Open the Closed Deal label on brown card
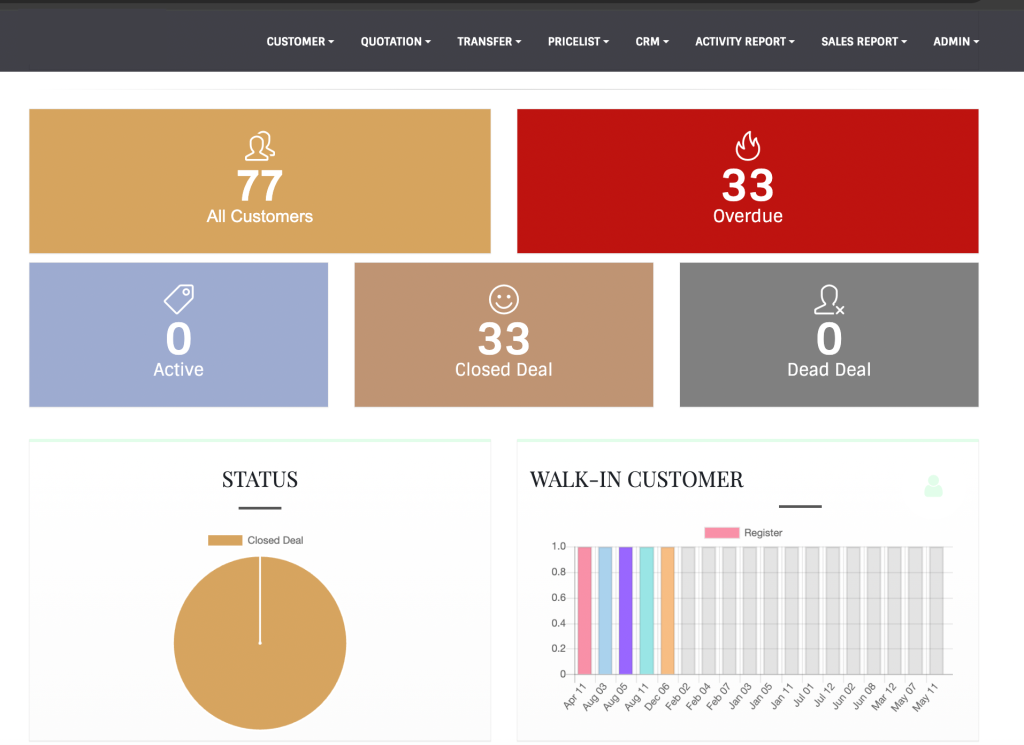The width and height of the screenshot is (1024, 745). pos(504,370)
